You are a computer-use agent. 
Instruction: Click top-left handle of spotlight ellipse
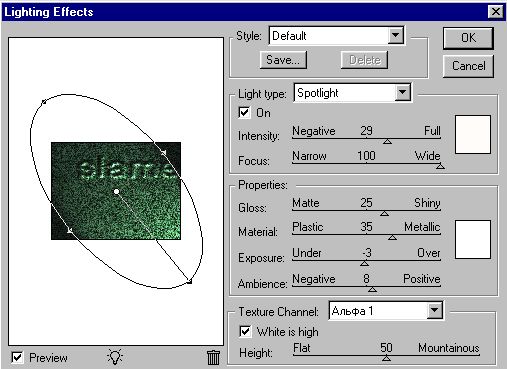coord(44,102)
